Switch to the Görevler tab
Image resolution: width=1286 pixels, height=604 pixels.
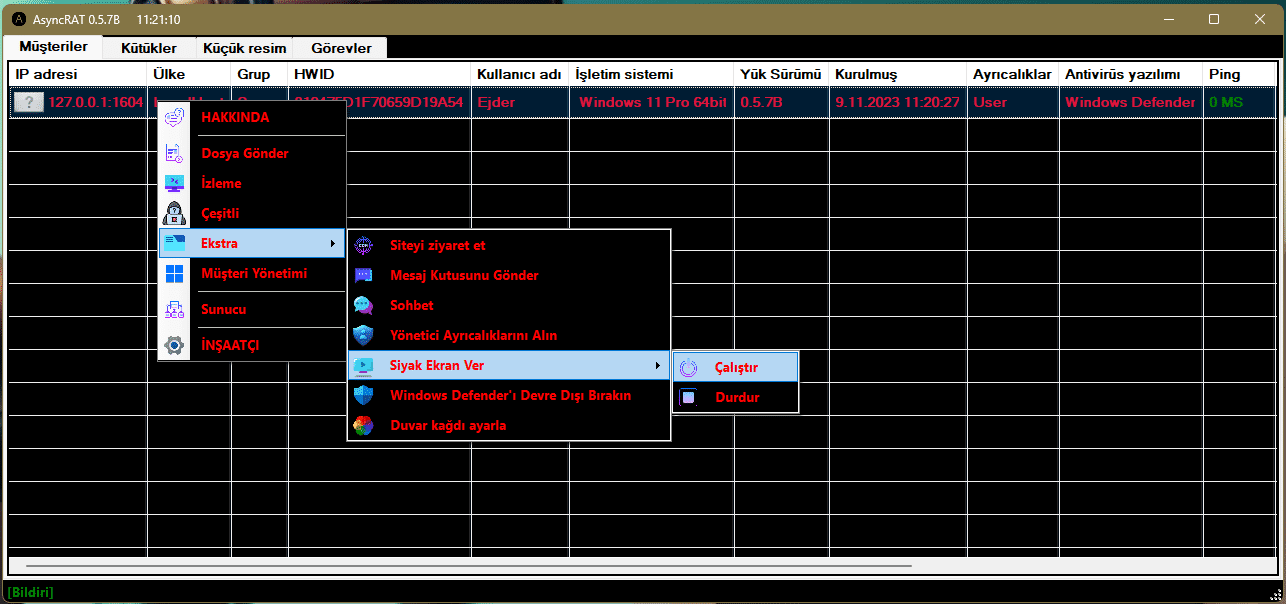coord(341,48)
